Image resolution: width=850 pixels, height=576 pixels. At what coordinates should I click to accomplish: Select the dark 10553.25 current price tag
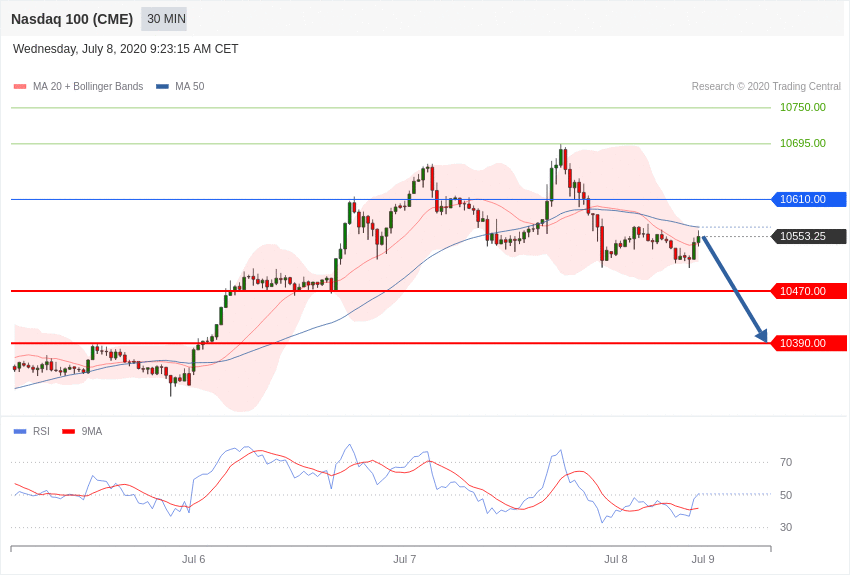coord(809,237)
